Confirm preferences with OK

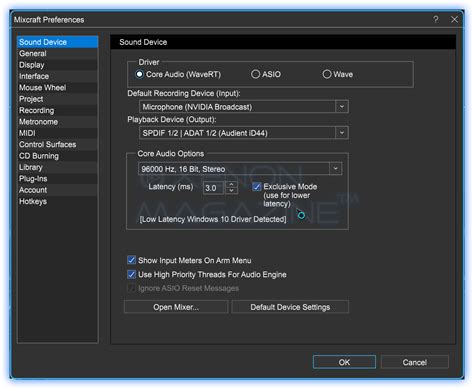pyautogui.click(x=344, y=362)
